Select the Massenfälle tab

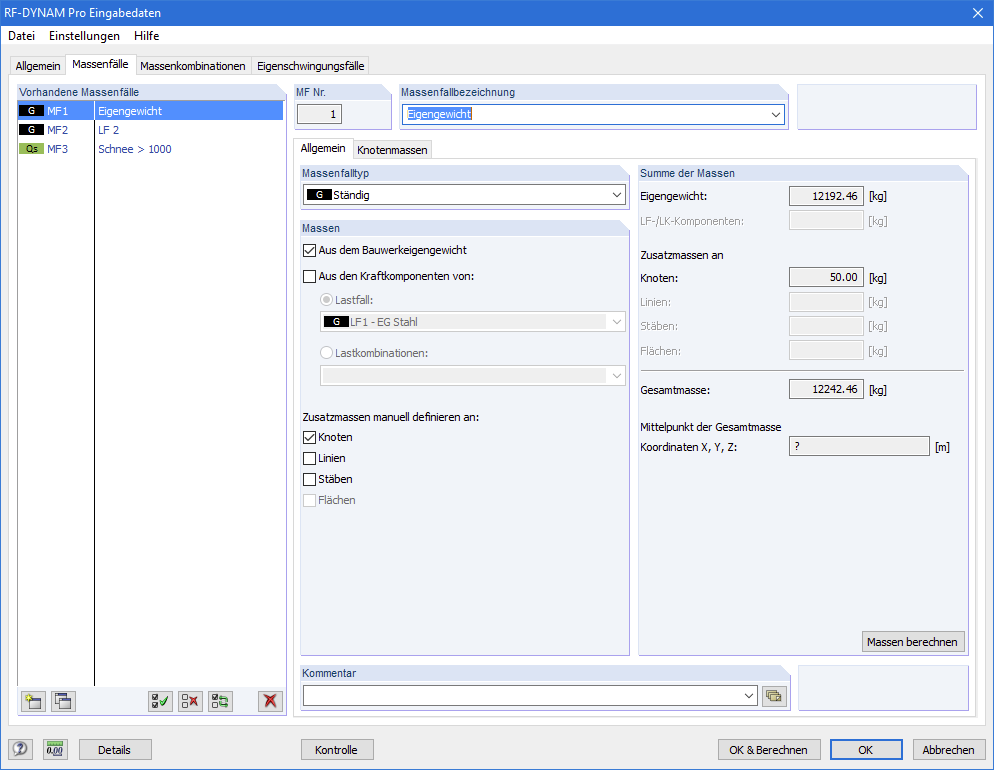(100, 64)
